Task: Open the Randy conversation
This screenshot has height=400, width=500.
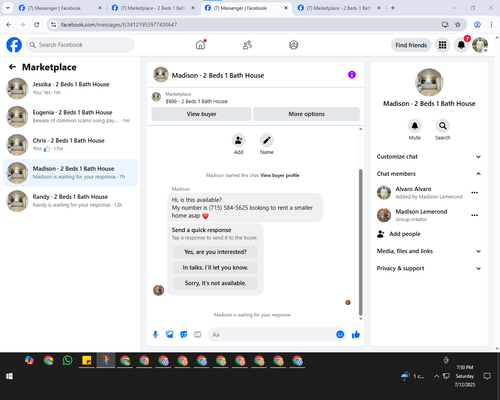Action: point(70,201)
